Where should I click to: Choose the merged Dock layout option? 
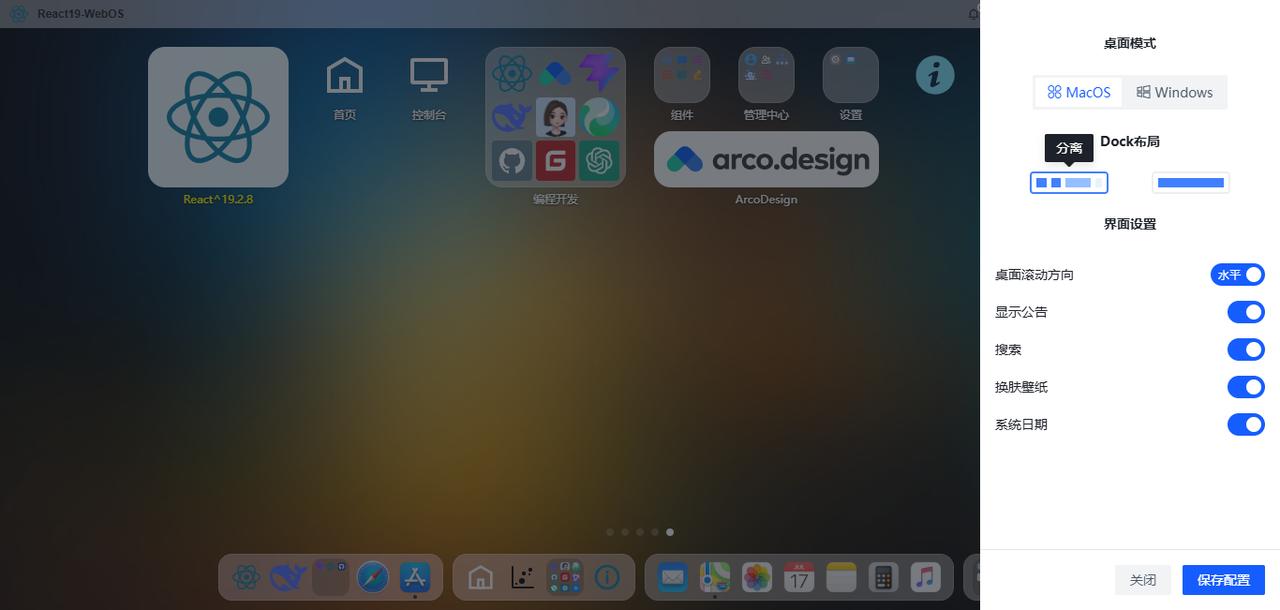click(1190, 183)
